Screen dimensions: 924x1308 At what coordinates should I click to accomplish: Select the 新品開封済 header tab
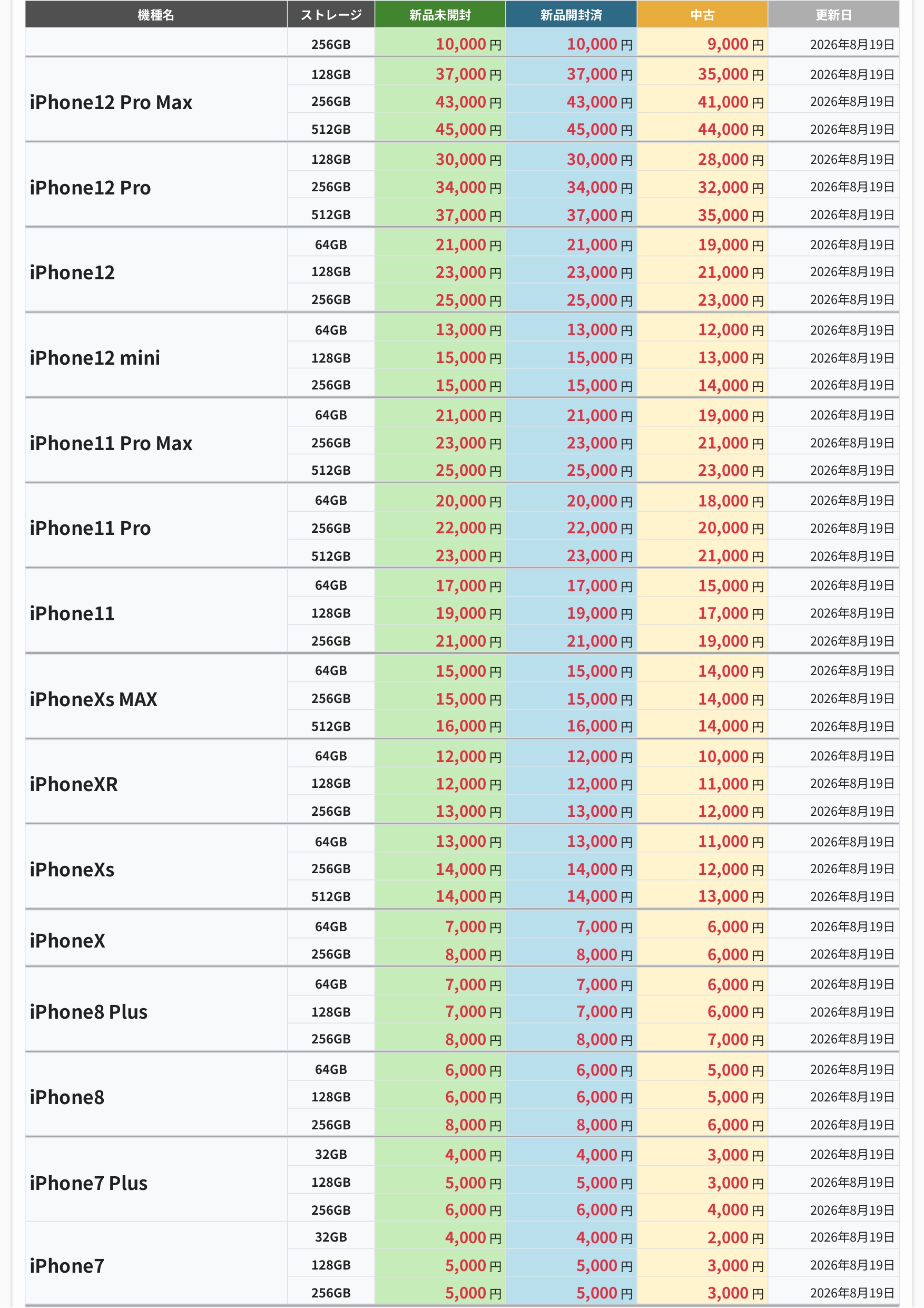point(571,15)
